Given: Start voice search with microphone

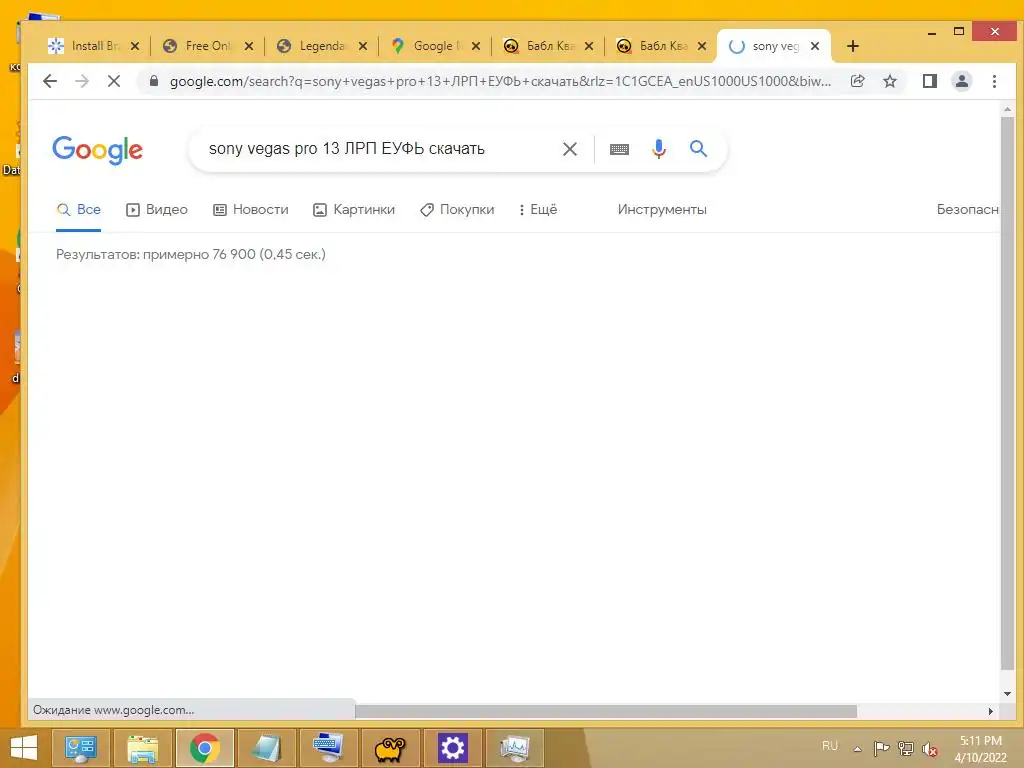Looking at the screenshot, I should pos(659,149).
